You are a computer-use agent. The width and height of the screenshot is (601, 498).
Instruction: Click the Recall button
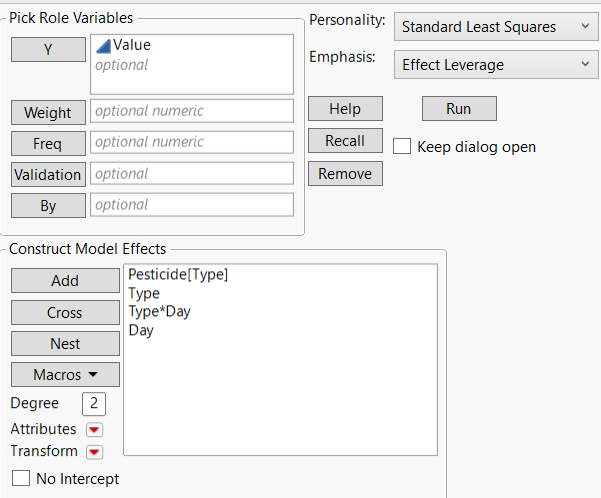coord(345,141)
